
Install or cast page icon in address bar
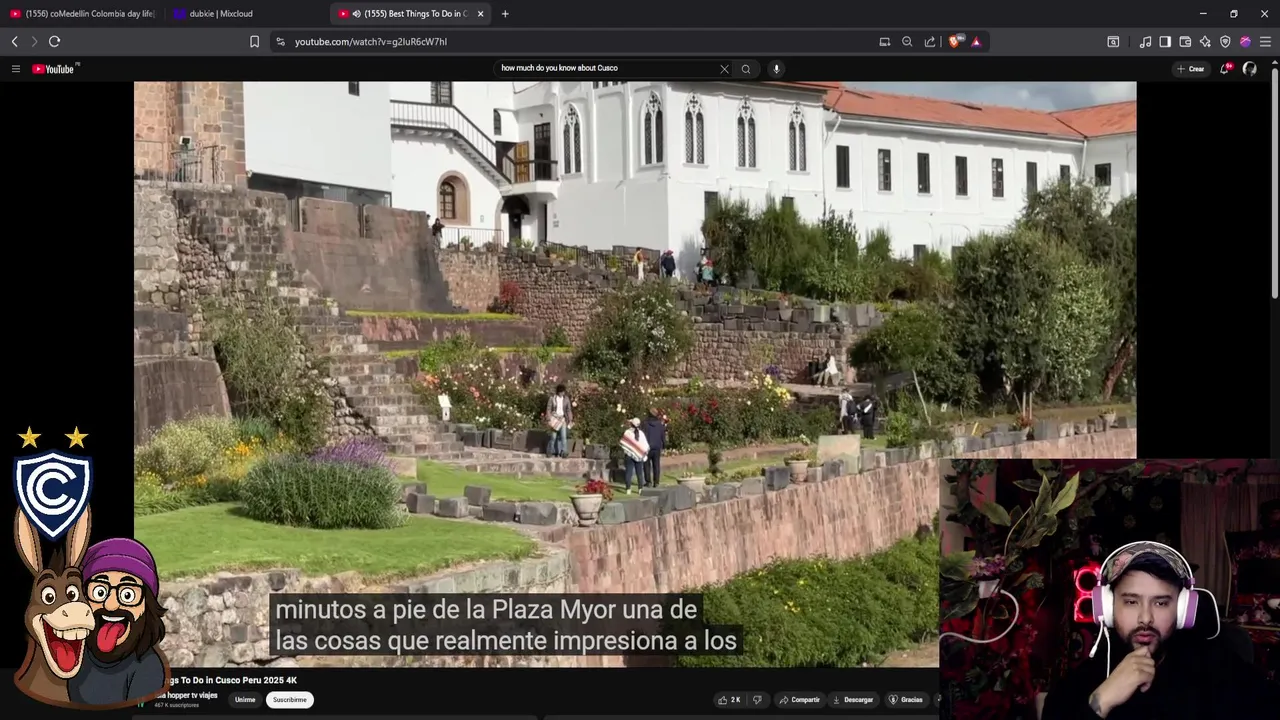tap(885, 42)
